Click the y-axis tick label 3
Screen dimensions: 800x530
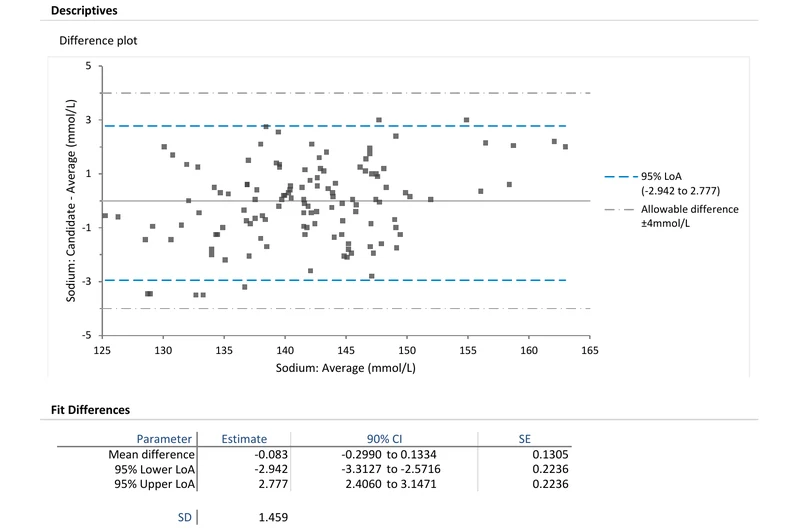(89, 120)
